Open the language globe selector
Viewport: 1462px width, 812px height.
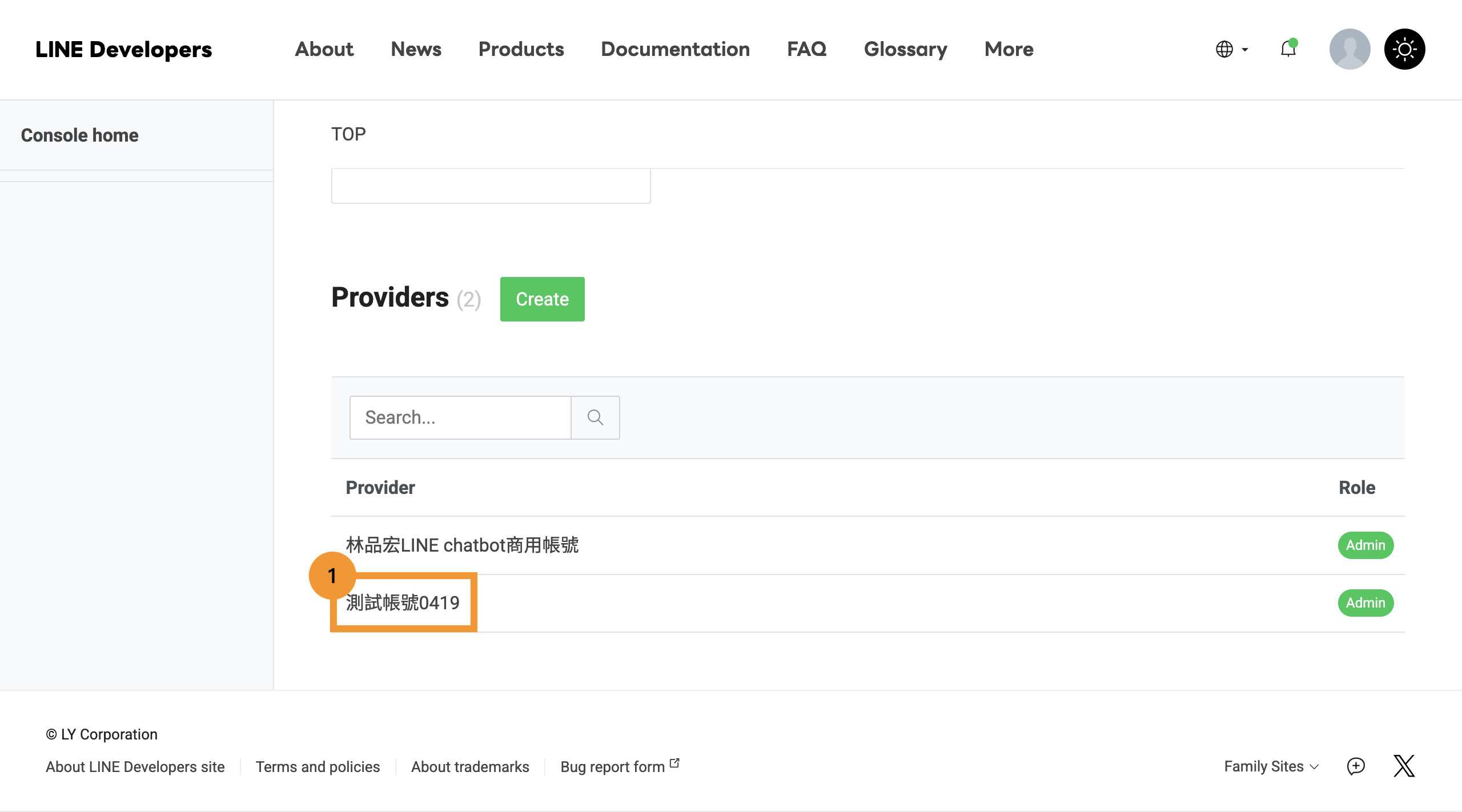pyautogui.click(x=1231, y=49)
